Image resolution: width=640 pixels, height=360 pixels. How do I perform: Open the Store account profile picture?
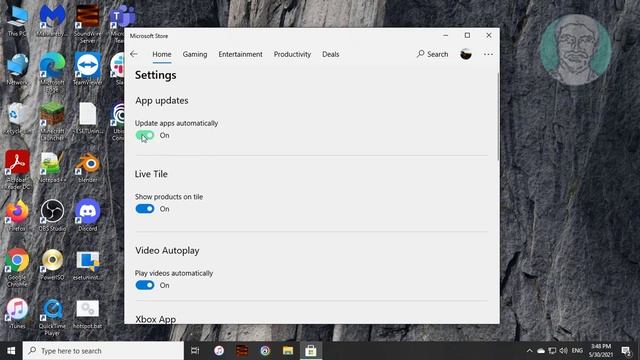466,54
